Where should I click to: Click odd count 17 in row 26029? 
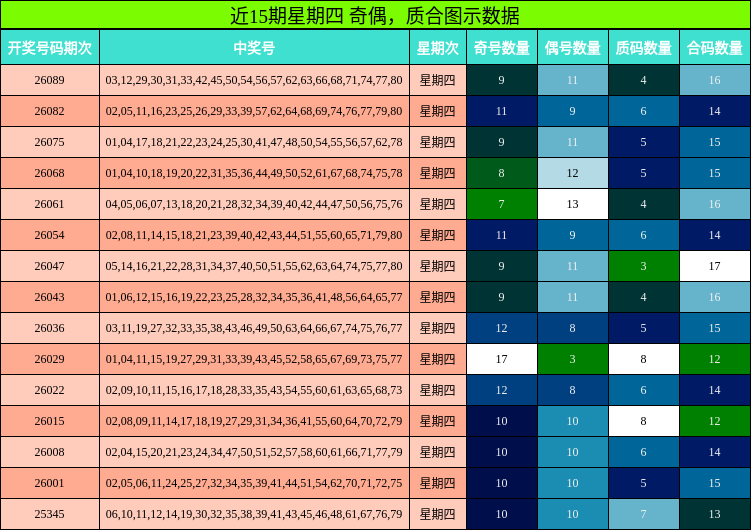coord(501,359)
